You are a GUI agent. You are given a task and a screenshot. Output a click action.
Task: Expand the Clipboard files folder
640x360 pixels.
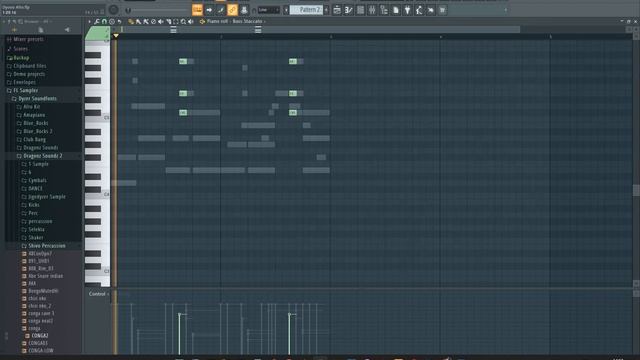click(29, 66)
